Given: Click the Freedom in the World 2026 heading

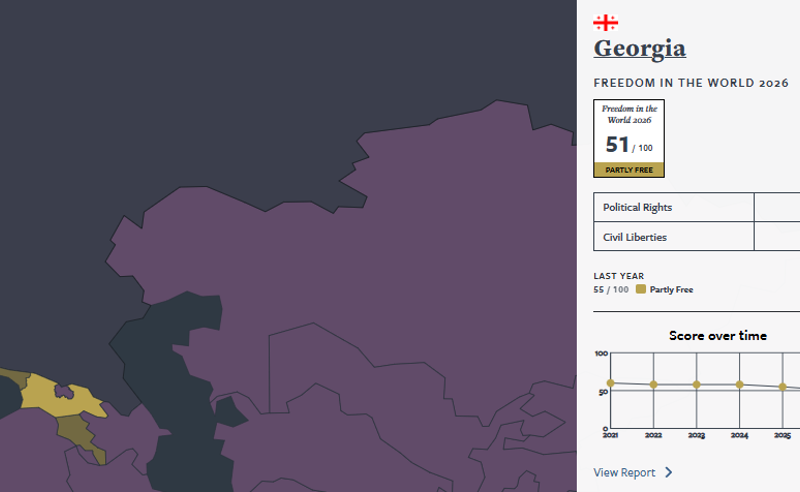Looking at the screenshot, I should [690, 83].
